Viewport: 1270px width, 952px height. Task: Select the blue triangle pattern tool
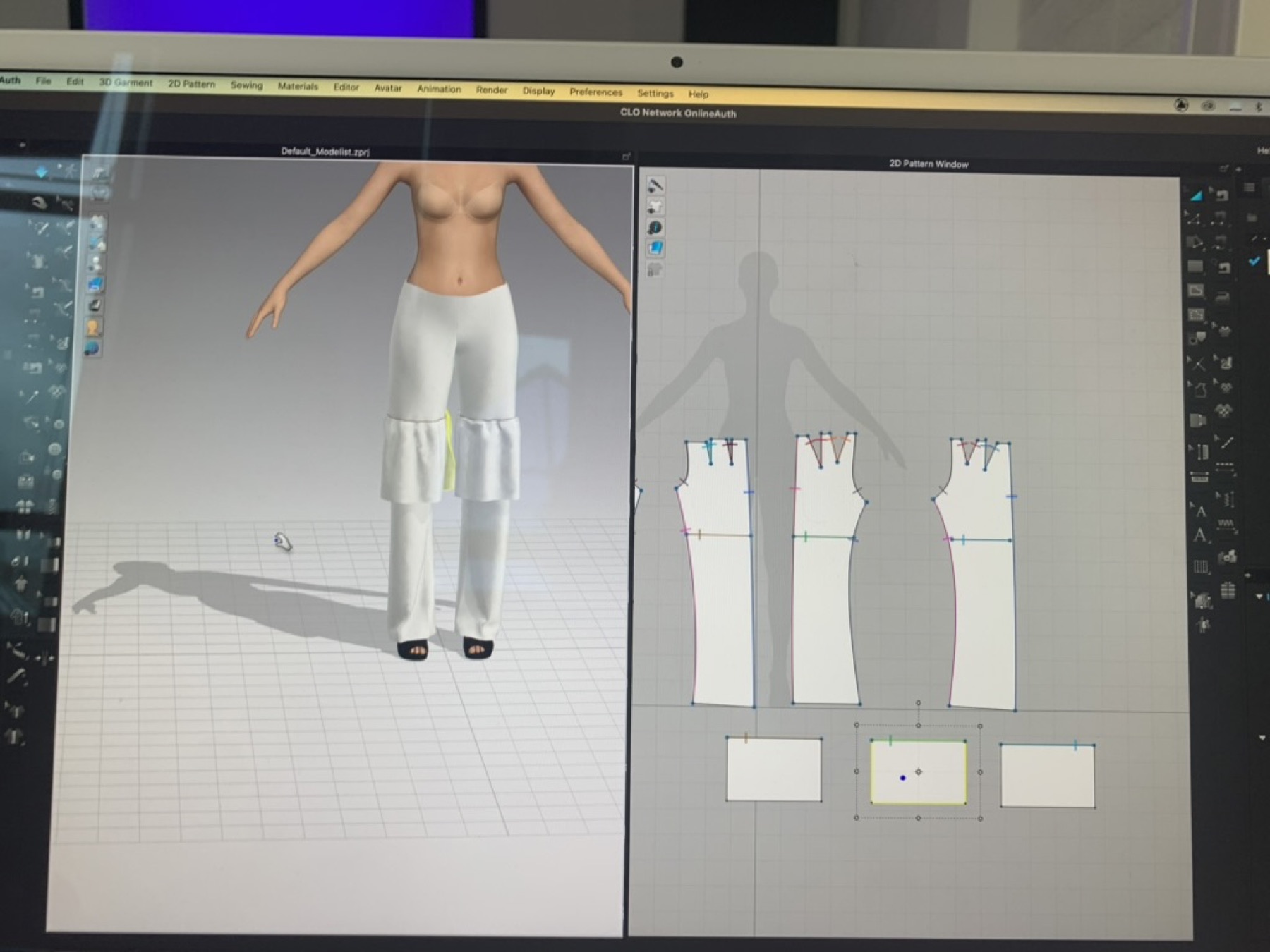[1196, 195]
